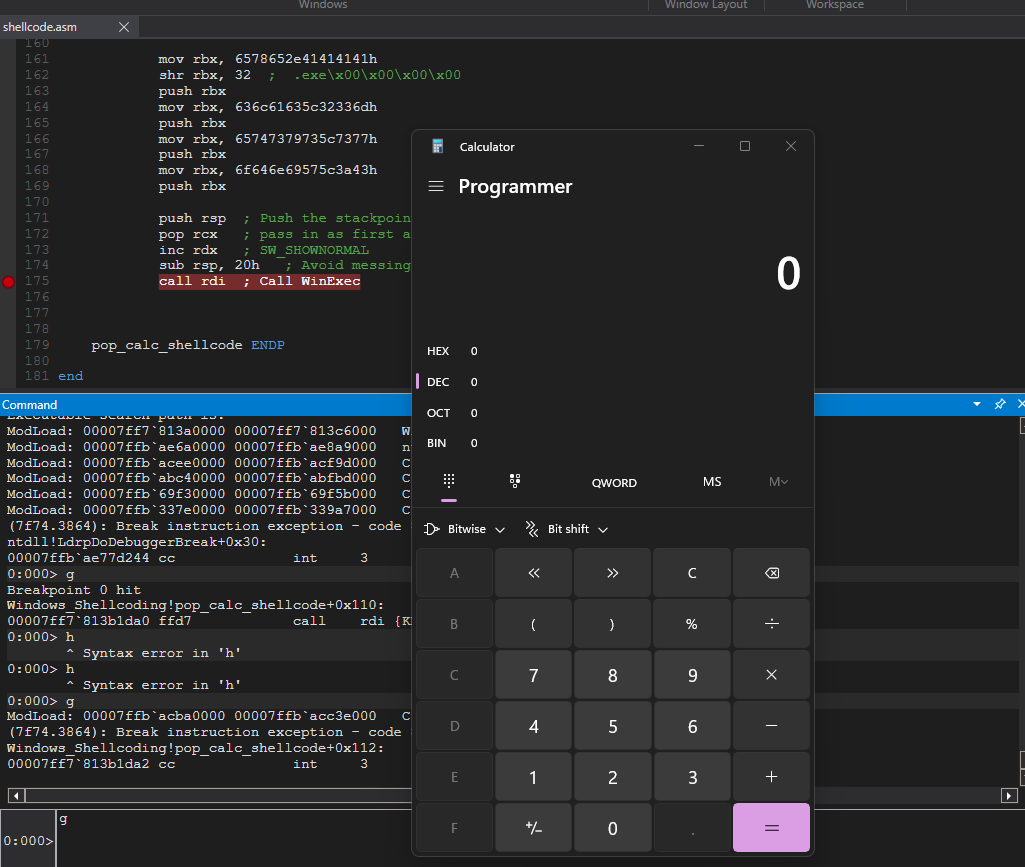Click the Command window scroll left arrow

point(16,796)
